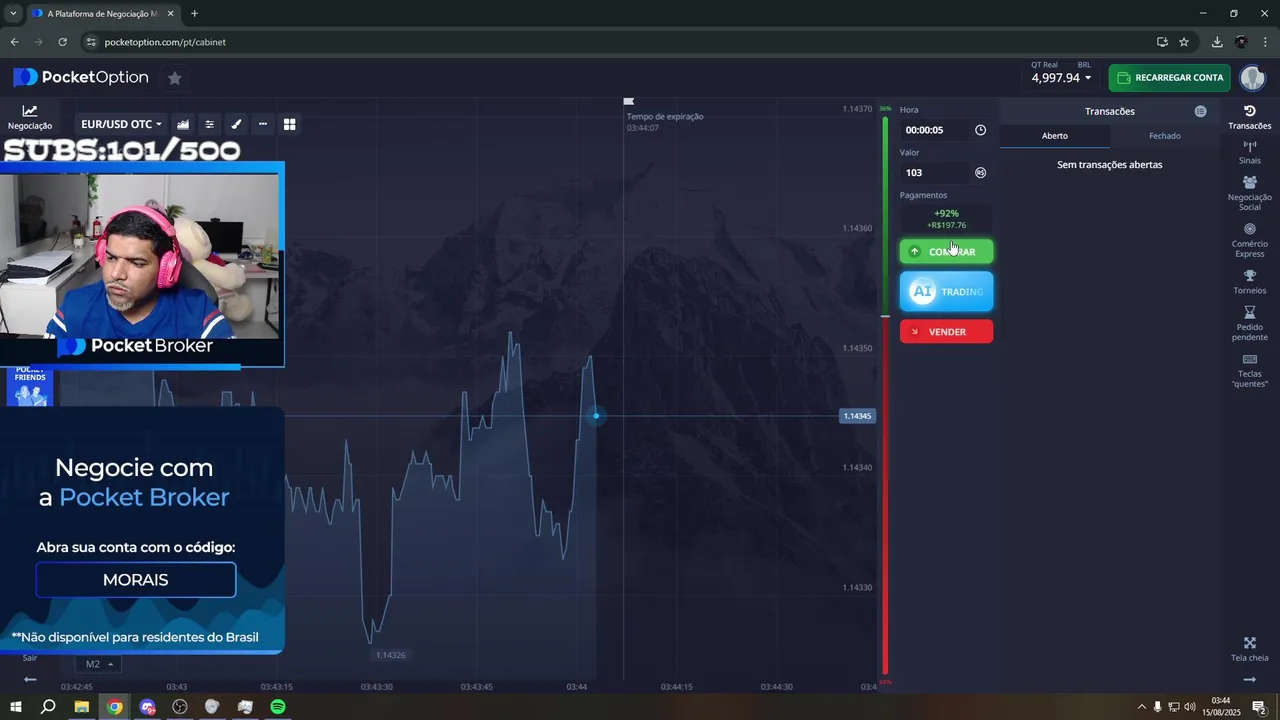Open Windows notification center

pyautogui.click(x=1259, y=708)
